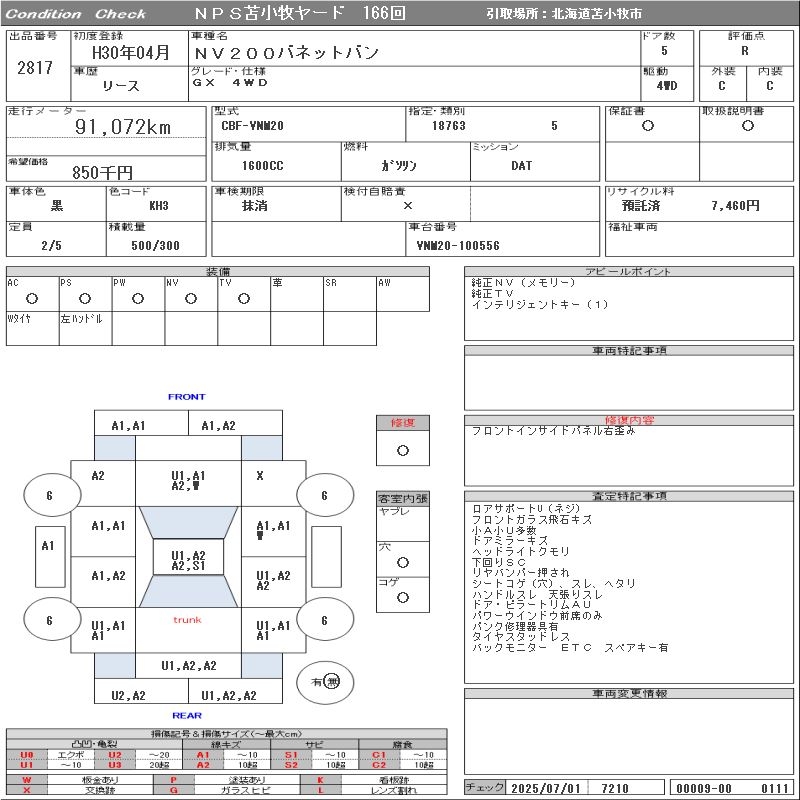The height and width of the screenshot is (800, 800).
Task: Click the designation number 18763
Action: tap(449, 126)
